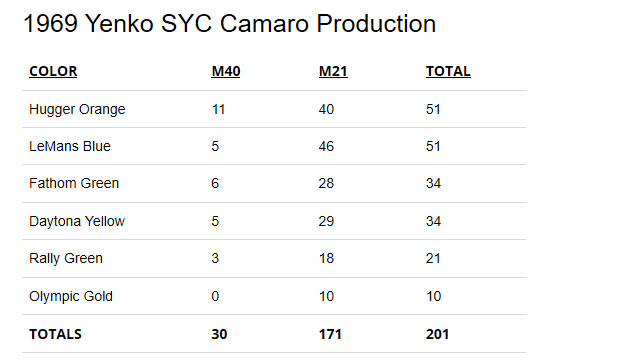This screenshot has height=364, width=617.
Task: Click the grand total value 201
Action: click(437, 334)
